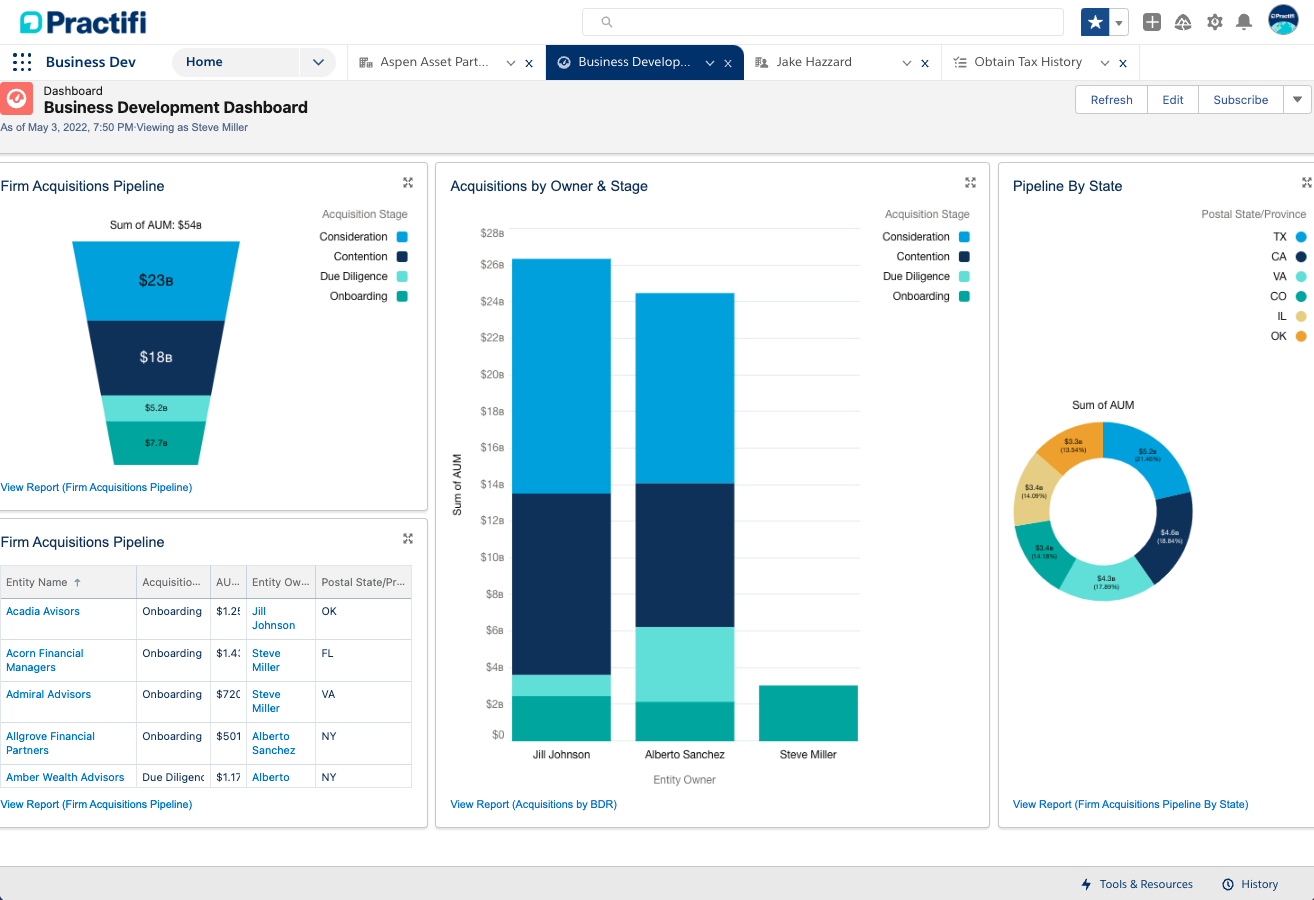Expand the Firm Acquisitions Pipeline table widget
The image size is (1314, 900).
(x=408, y=539)
